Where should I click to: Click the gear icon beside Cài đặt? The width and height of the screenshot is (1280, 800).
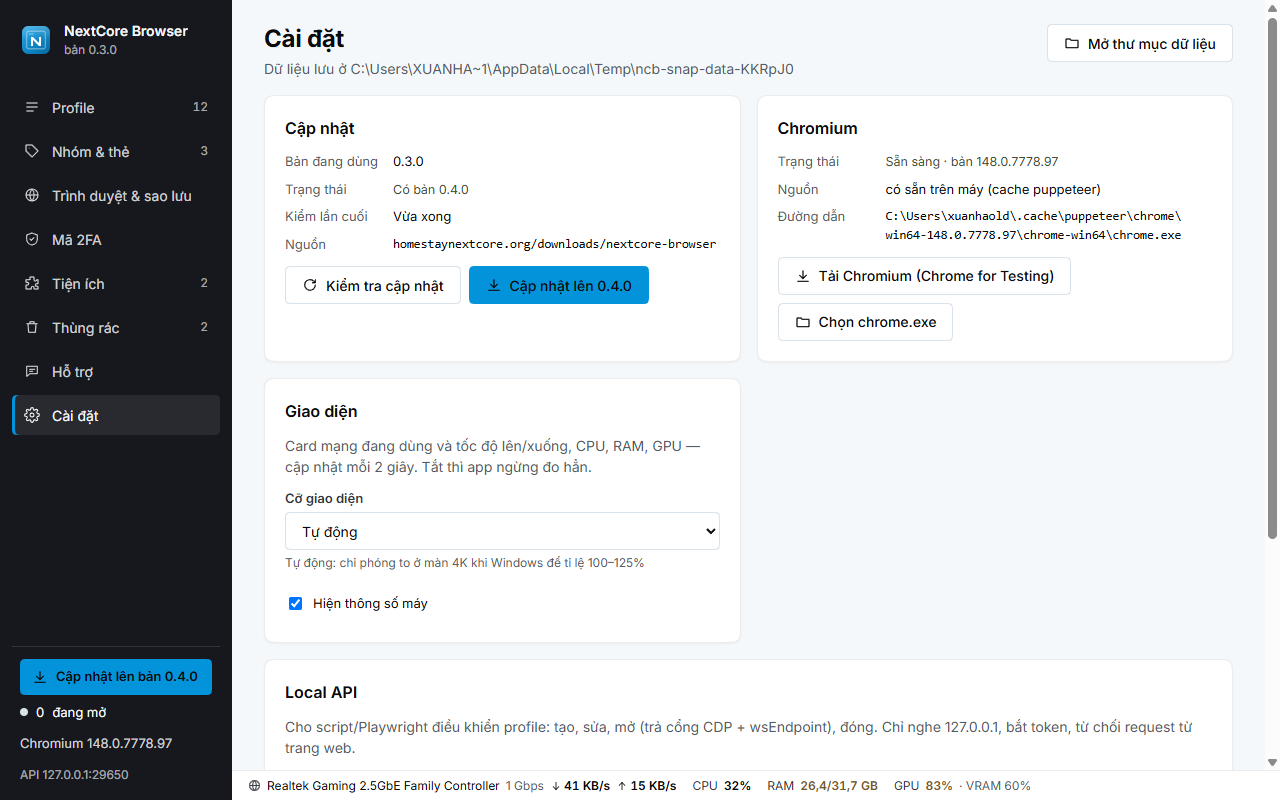[32, 416]
